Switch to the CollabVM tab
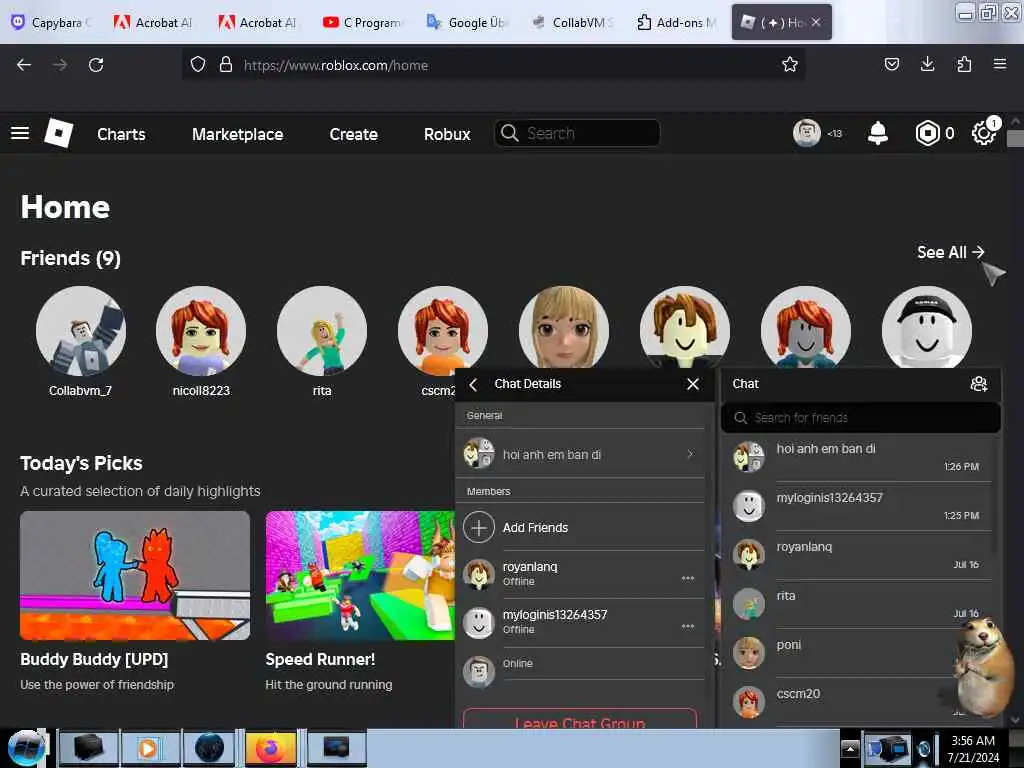The image size is (1024, 768). 572,22
